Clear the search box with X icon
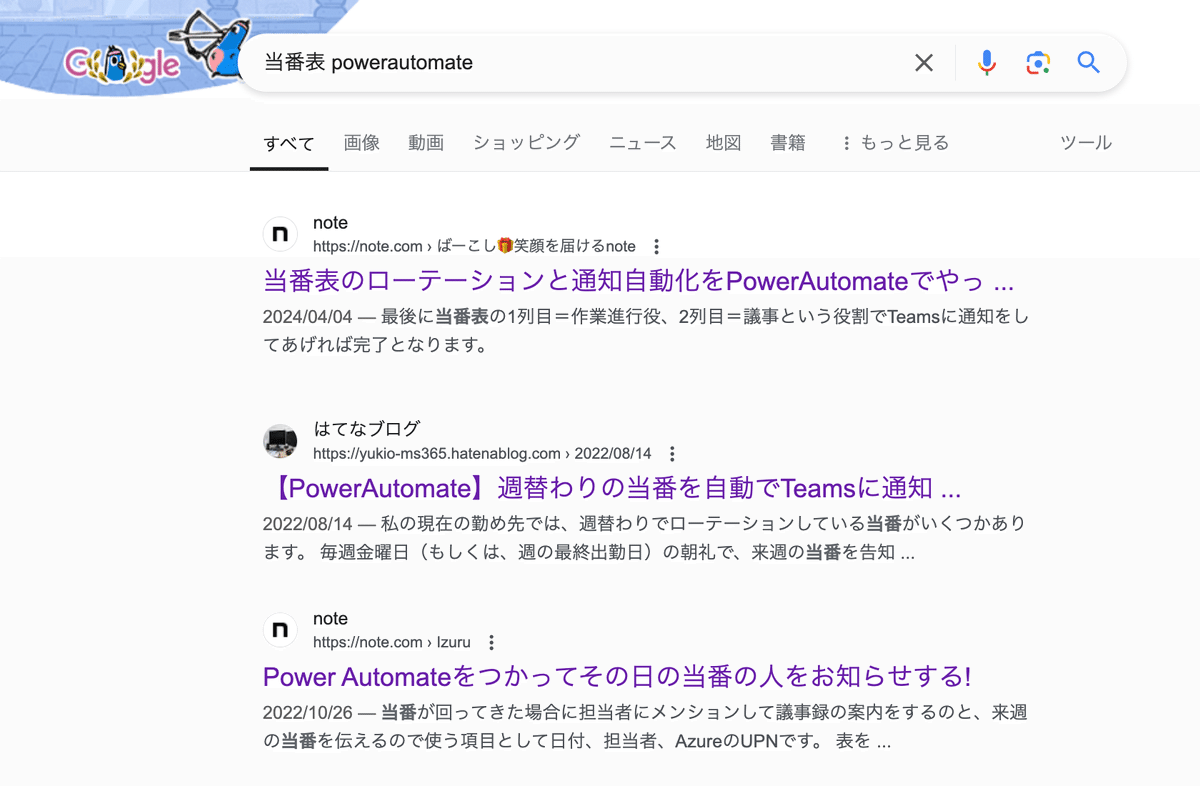This screenshot has height=786, width=1200. 924,63
